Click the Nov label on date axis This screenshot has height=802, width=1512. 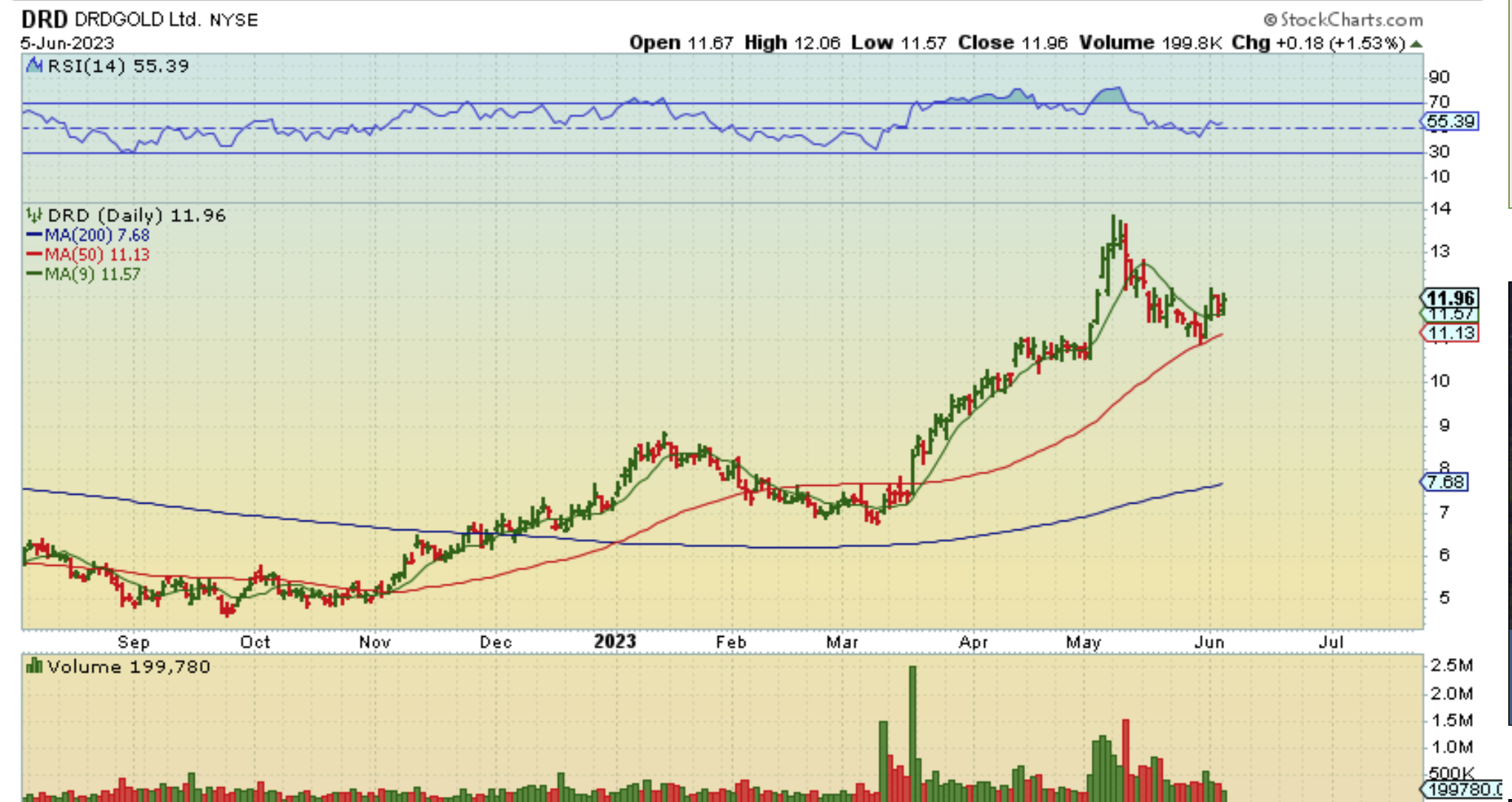(374, 642)
